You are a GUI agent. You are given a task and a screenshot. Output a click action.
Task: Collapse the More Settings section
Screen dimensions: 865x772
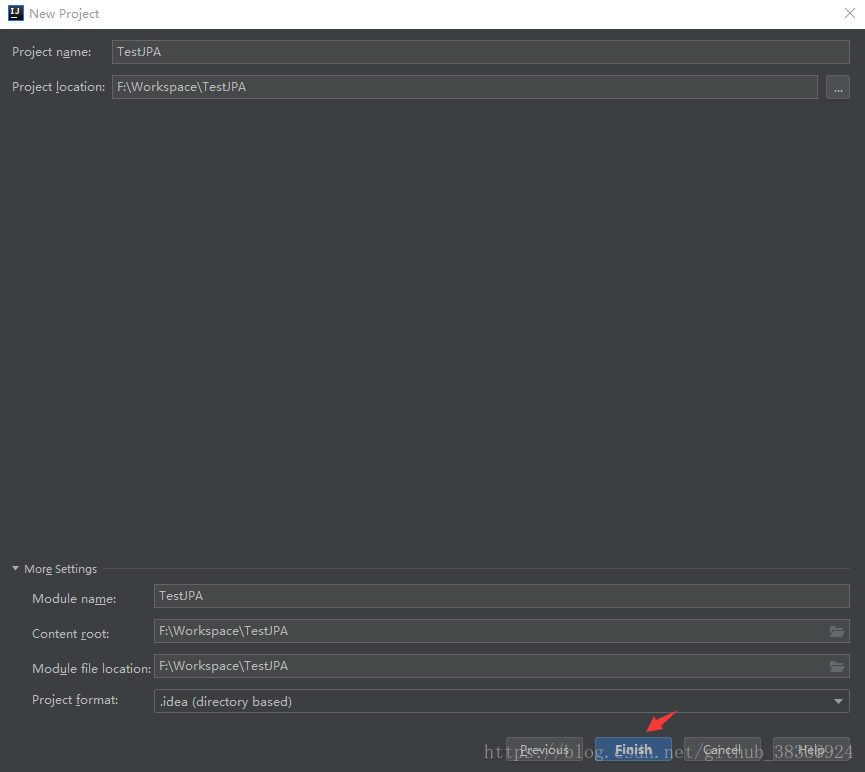[15, 568]
